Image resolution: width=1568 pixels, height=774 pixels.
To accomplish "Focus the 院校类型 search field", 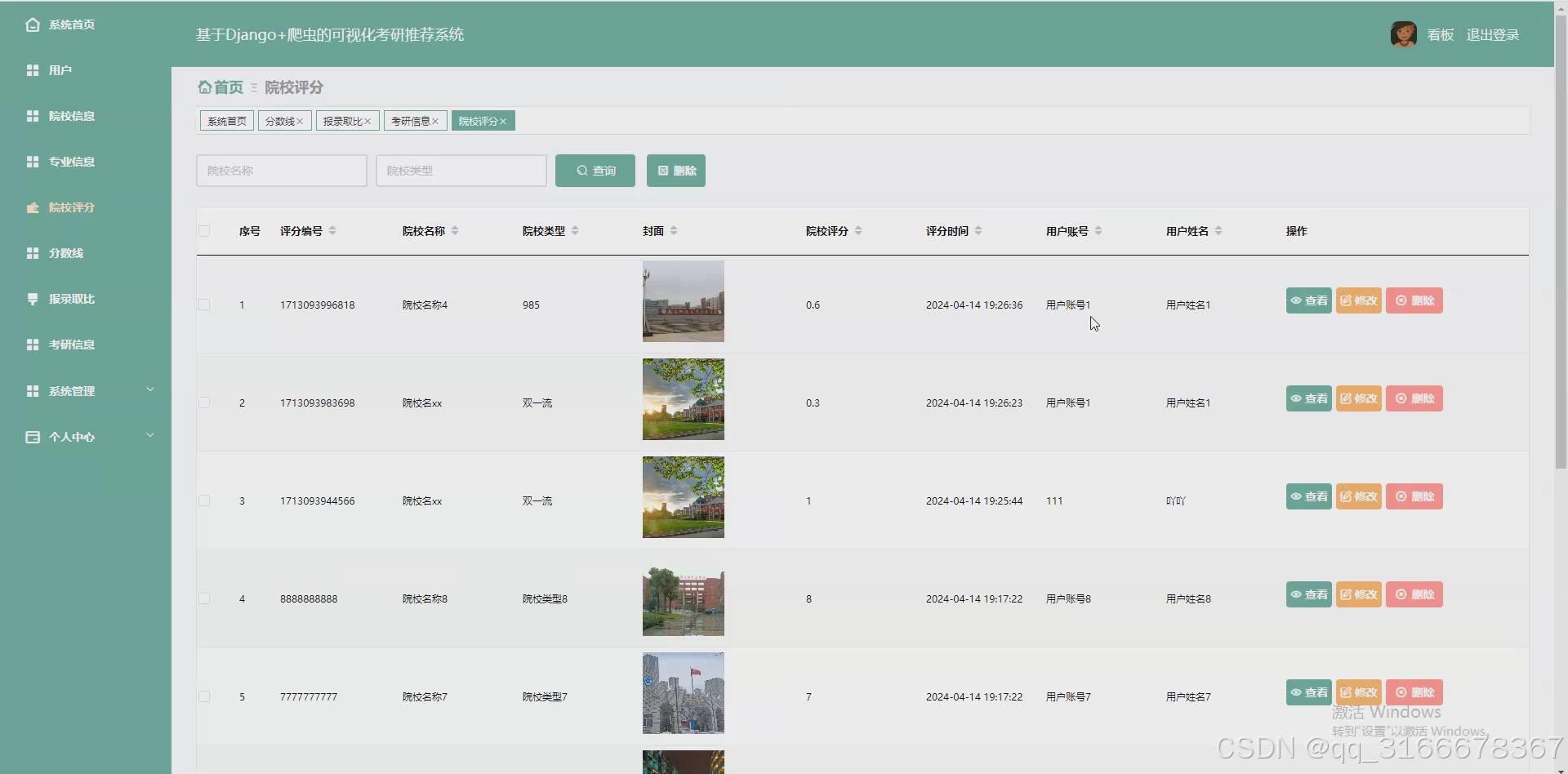I will (461, 171).
